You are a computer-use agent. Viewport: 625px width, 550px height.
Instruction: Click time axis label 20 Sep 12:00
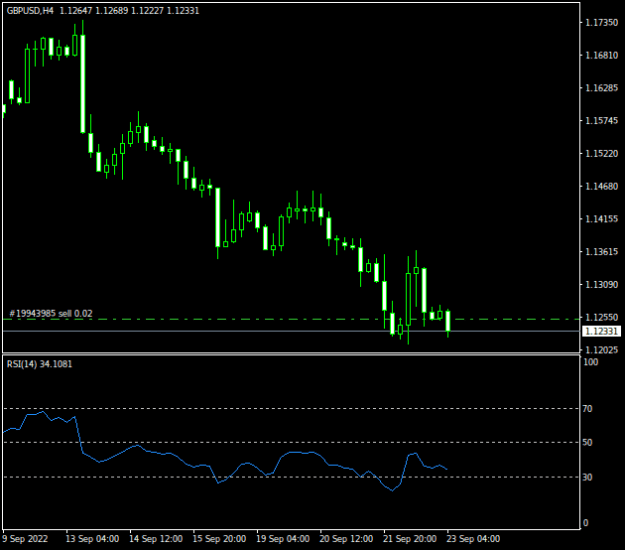tap(346, 539)
